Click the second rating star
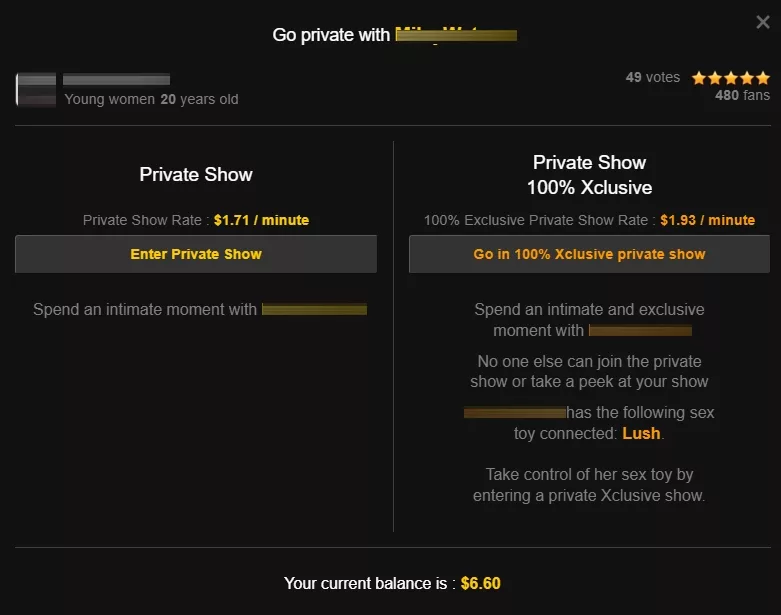The image size is (781, 615). click(x=715, y=78)
